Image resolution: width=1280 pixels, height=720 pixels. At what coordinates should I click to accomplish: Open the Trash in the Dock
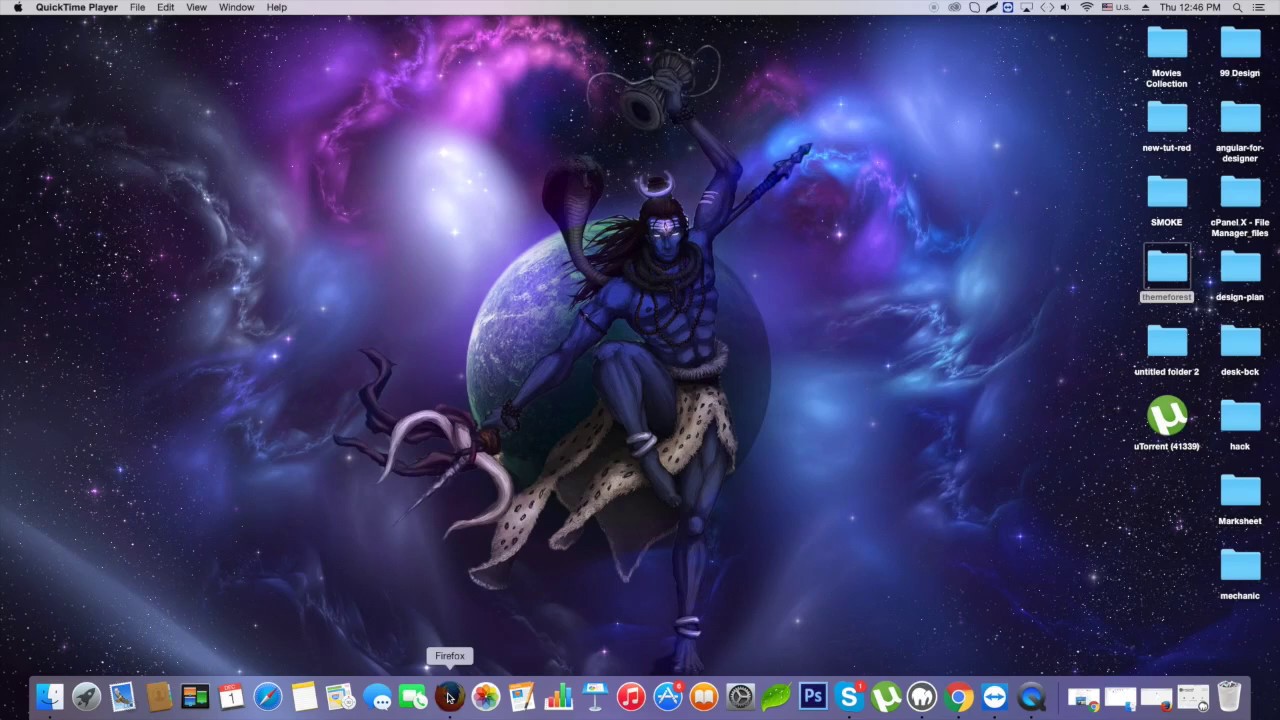(1229, 696)
